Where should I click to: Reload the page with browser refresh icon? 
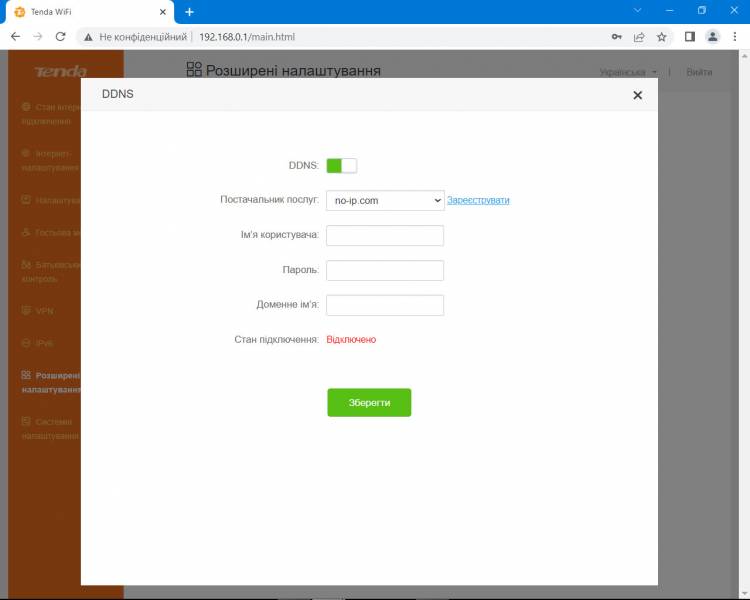pos(60,37)
